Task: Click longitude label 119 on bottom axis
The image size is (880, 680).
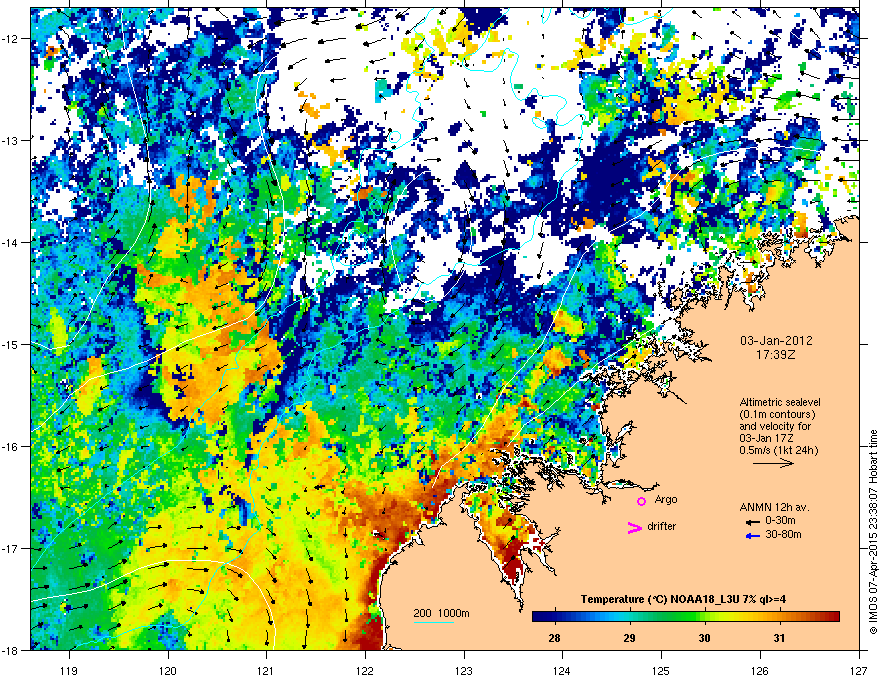Action: [69, 670]
